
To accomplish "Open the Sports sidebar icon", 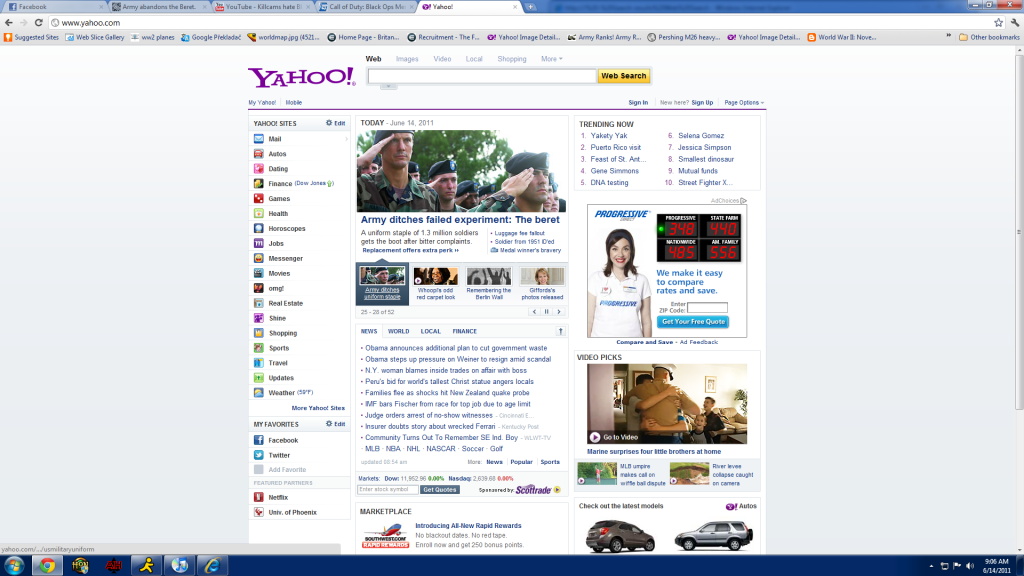I will (x=259, y=348).
